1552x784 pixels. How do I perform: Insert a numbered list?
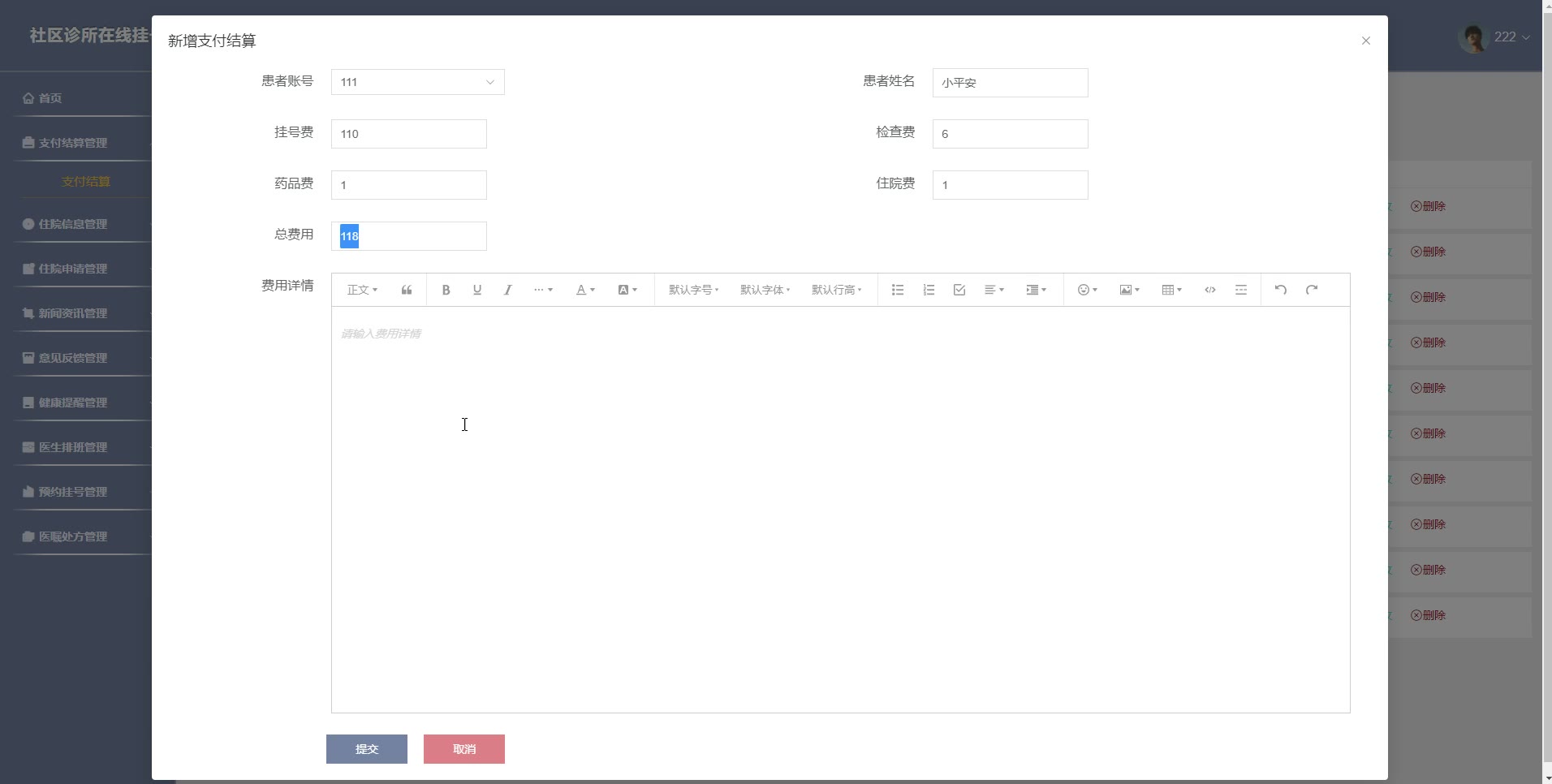click(x=929, y=290)
